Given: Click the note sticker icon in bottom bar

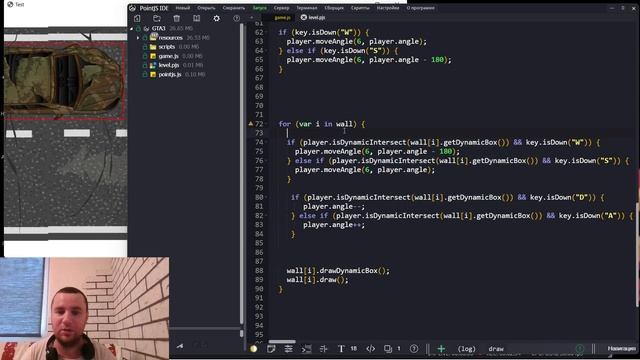Looking at the screenshot, I should [x=271, y=349].
